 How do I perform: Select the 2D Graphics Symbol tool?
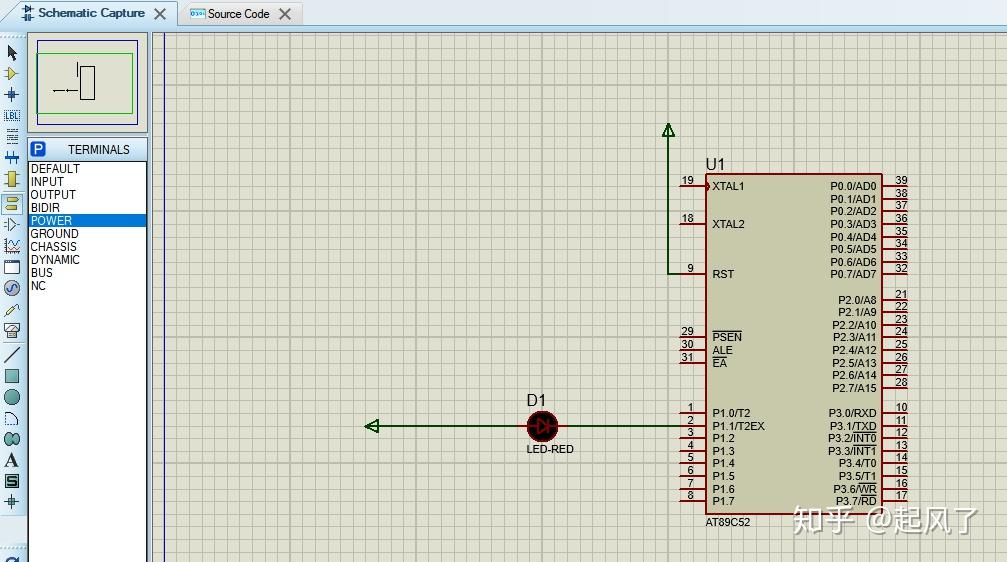[x=12, y=481]
